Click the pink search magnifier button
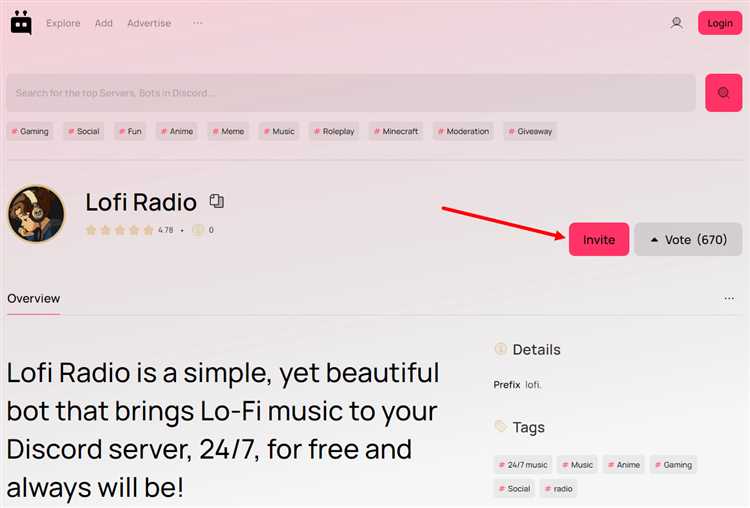This screenshot has height=508, width=750. point(723,93)
